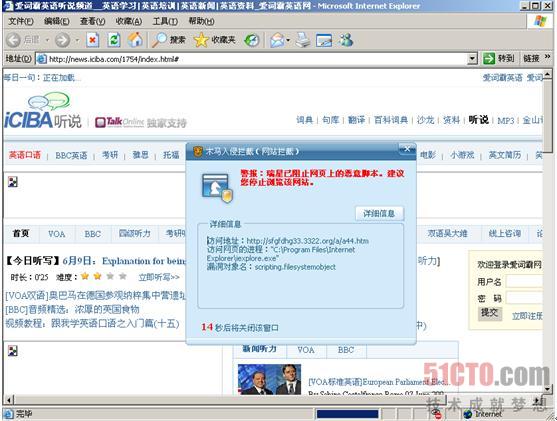Open the 工具(T) menu
Viewport: 557px width, 421px height.
pyautogui.click(x=165, y=21)
